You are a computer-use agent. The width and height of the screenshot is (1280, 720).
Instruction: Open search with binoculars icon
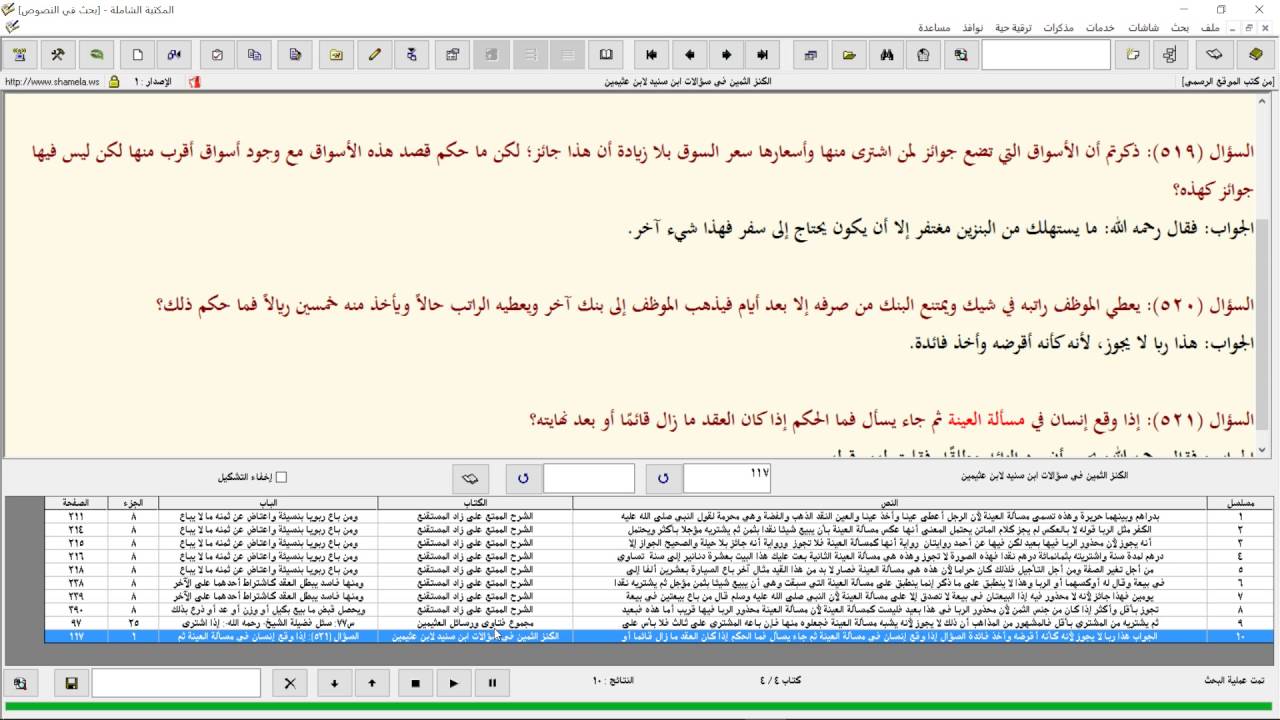click(886, 55)
